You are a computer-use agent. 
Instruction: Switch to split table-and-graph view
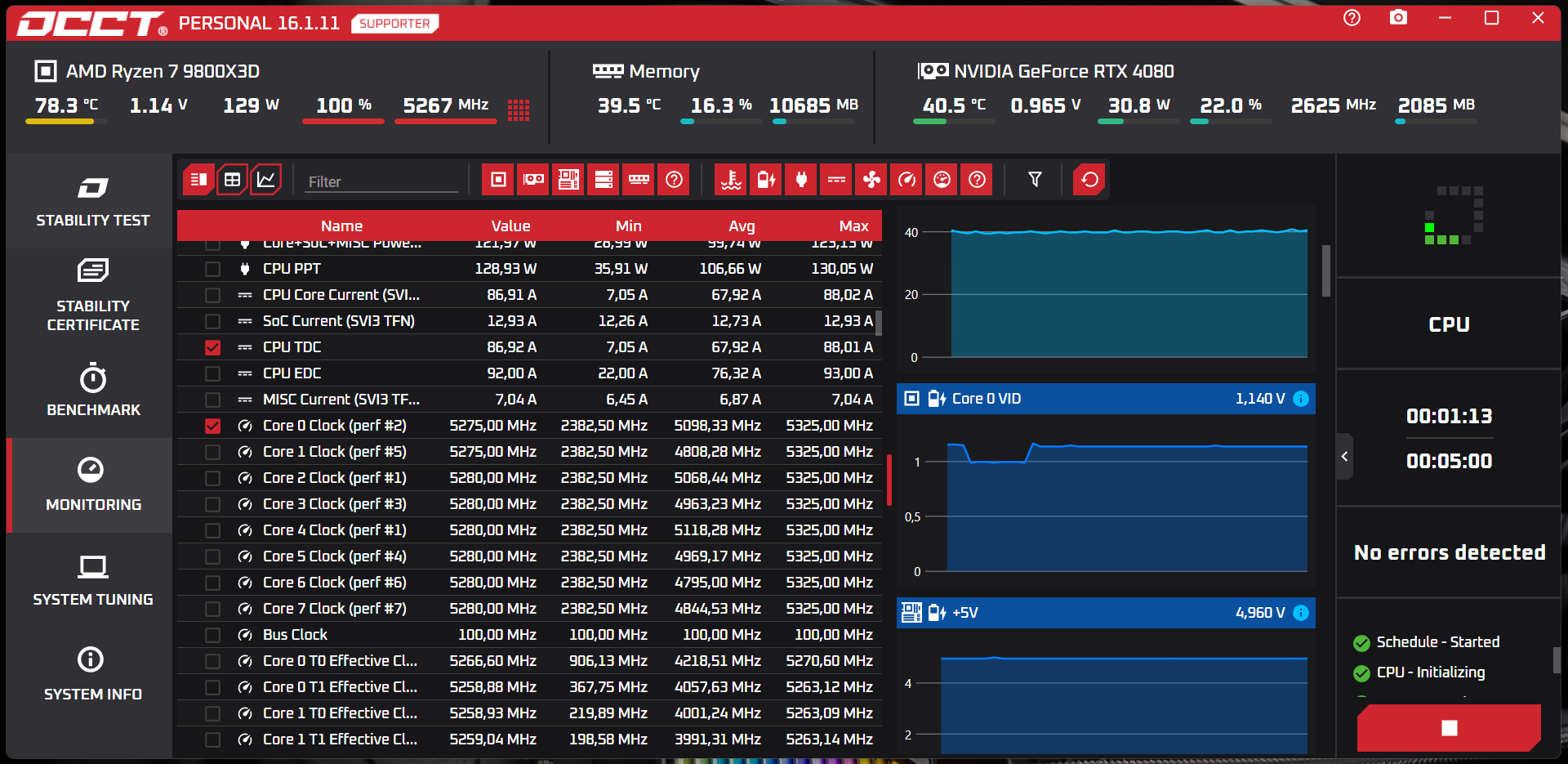click(x=198, y=180)
